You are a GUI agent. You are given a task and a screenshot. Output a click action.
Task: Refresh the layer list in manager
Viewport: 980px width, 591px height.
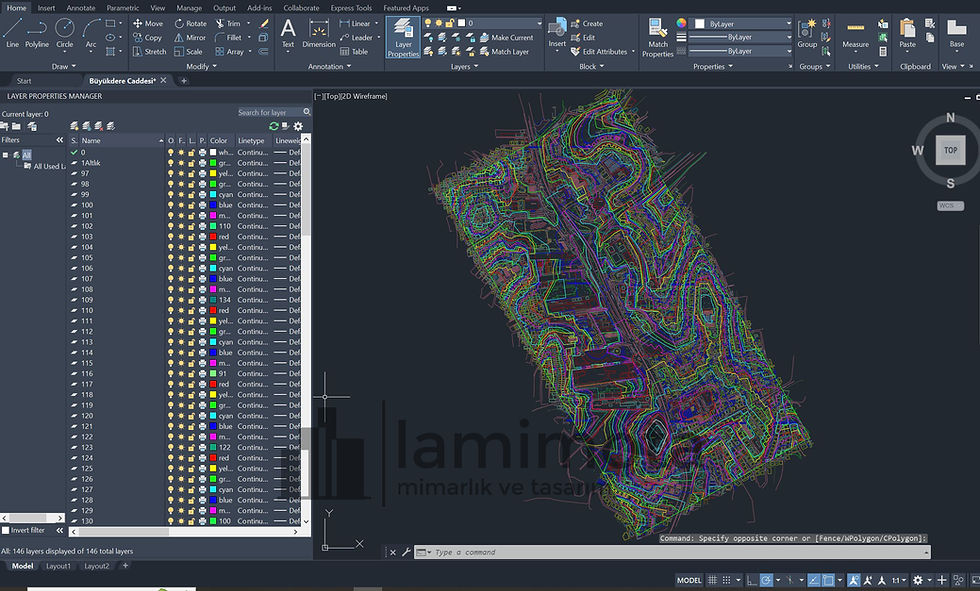pos(274,126)
